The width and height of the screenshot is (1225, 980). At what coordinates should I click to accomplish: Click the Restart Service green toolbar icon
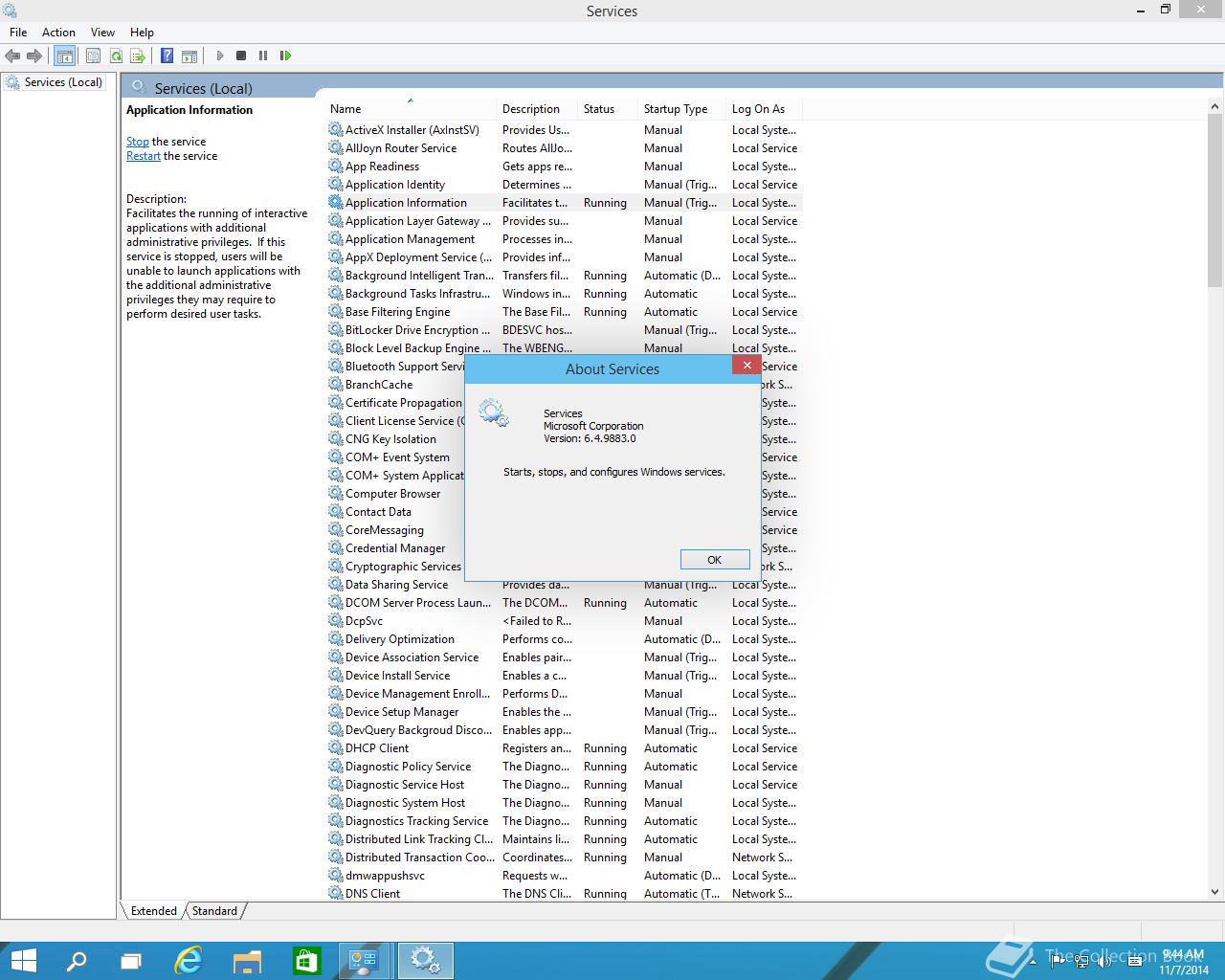coord(285,56)
